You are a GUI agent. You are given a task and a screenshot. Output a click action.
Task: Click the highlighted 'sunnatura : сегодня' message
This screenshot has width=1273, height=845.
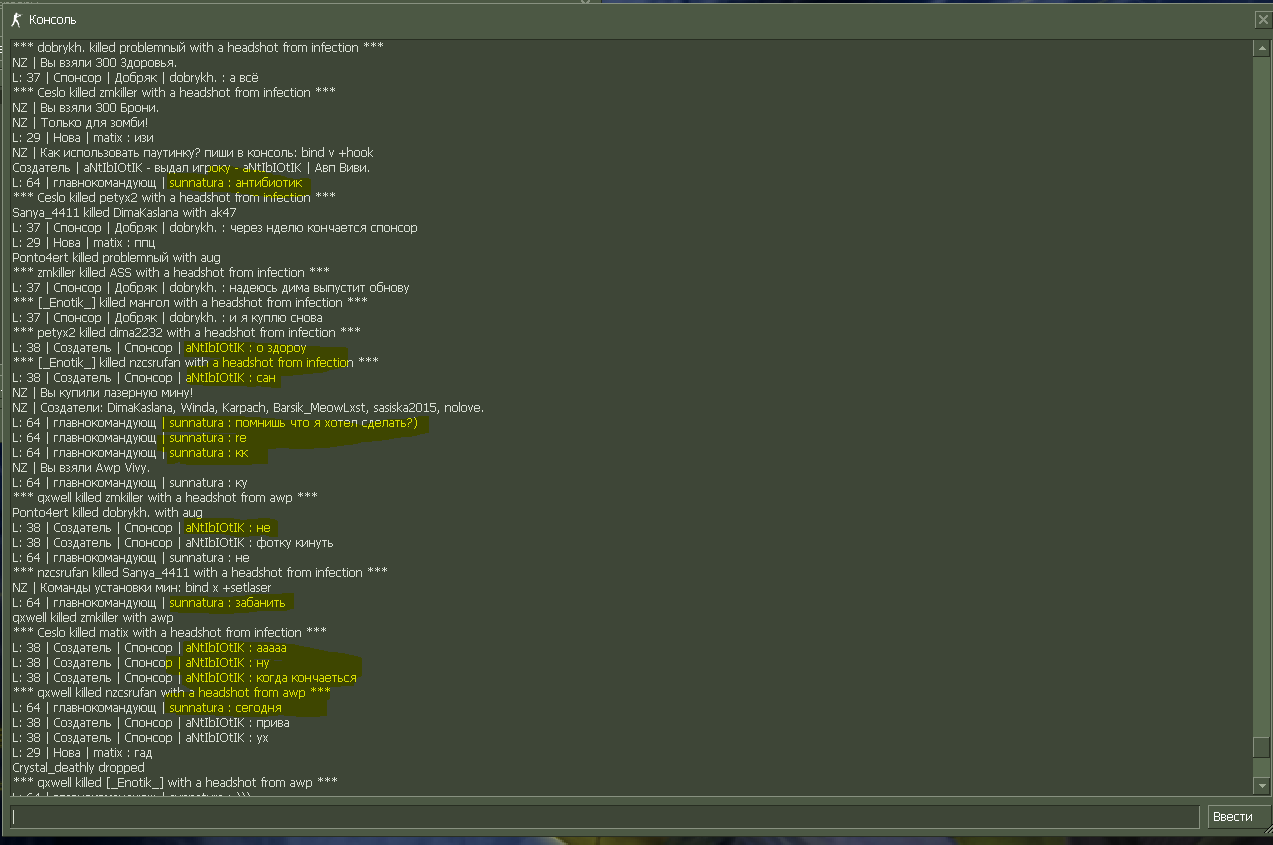click(225, 708)
